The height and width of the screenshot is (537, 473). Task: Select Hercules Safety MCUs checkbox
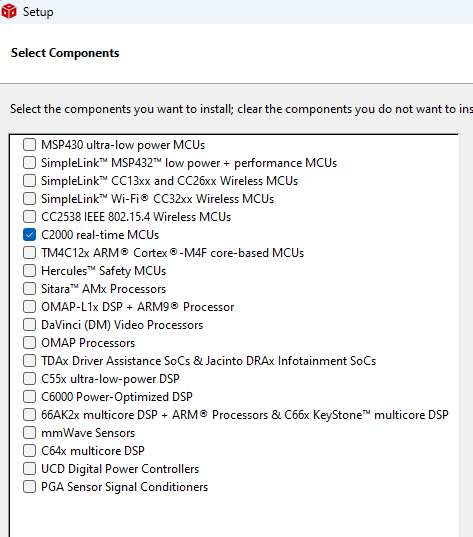tap(29, 271)
